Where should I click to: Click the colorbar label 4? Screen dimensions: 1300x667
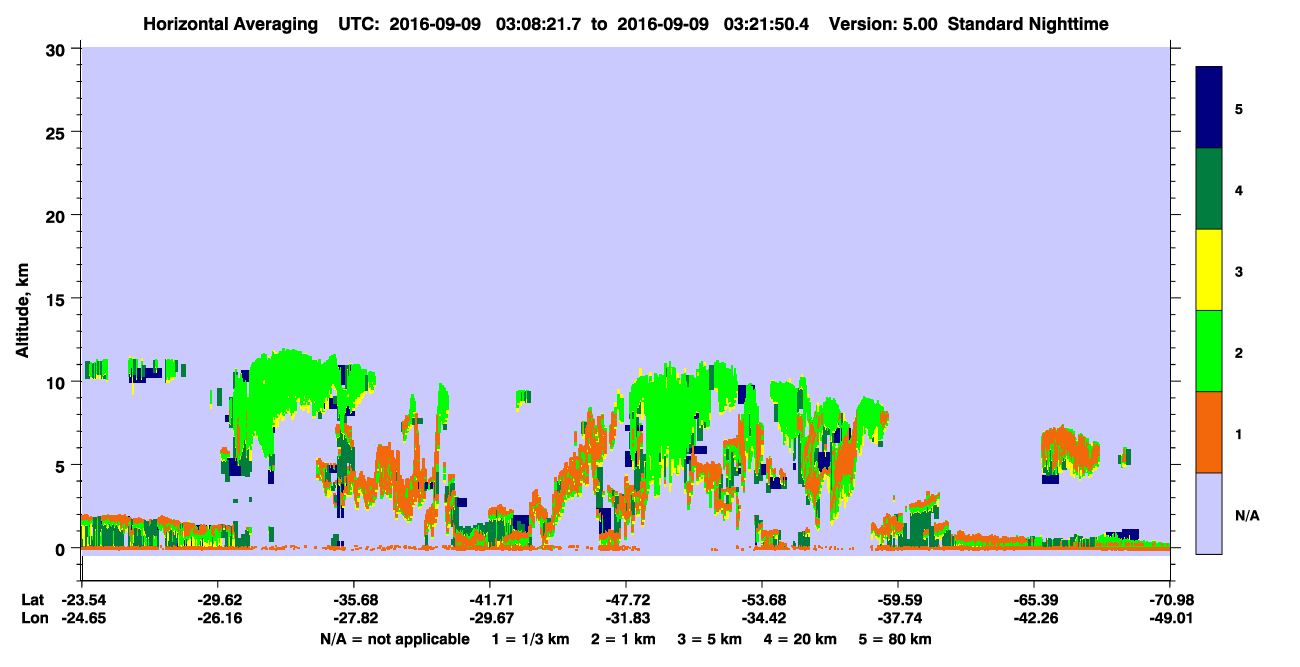point(1239,189)
